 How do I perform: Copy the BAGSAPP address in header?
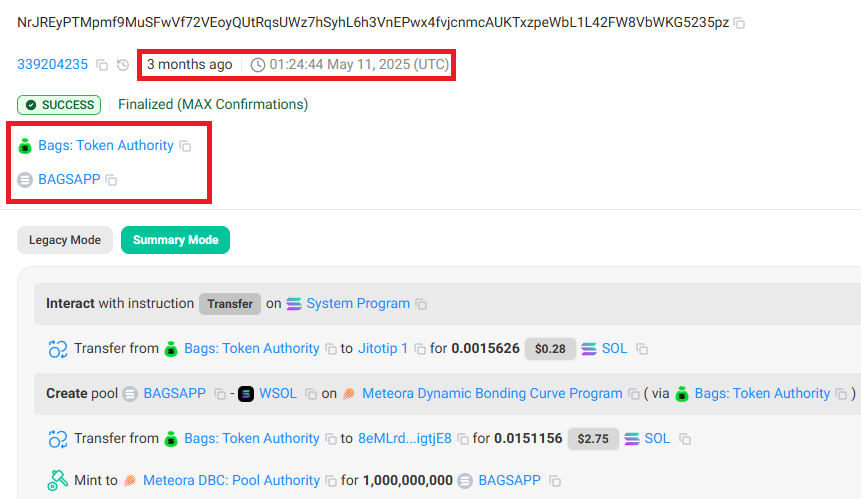point(111,180)
